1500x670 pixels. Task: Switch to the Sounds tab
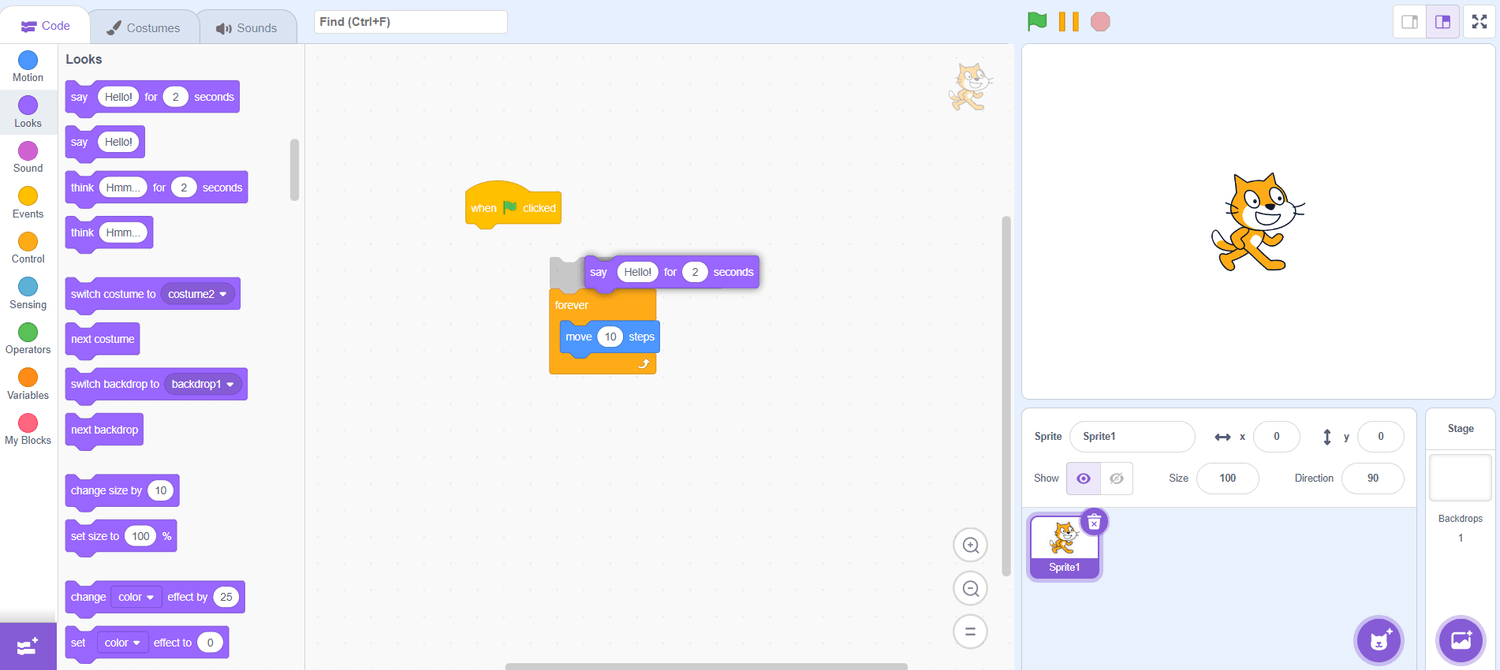[x=248, y=28]
